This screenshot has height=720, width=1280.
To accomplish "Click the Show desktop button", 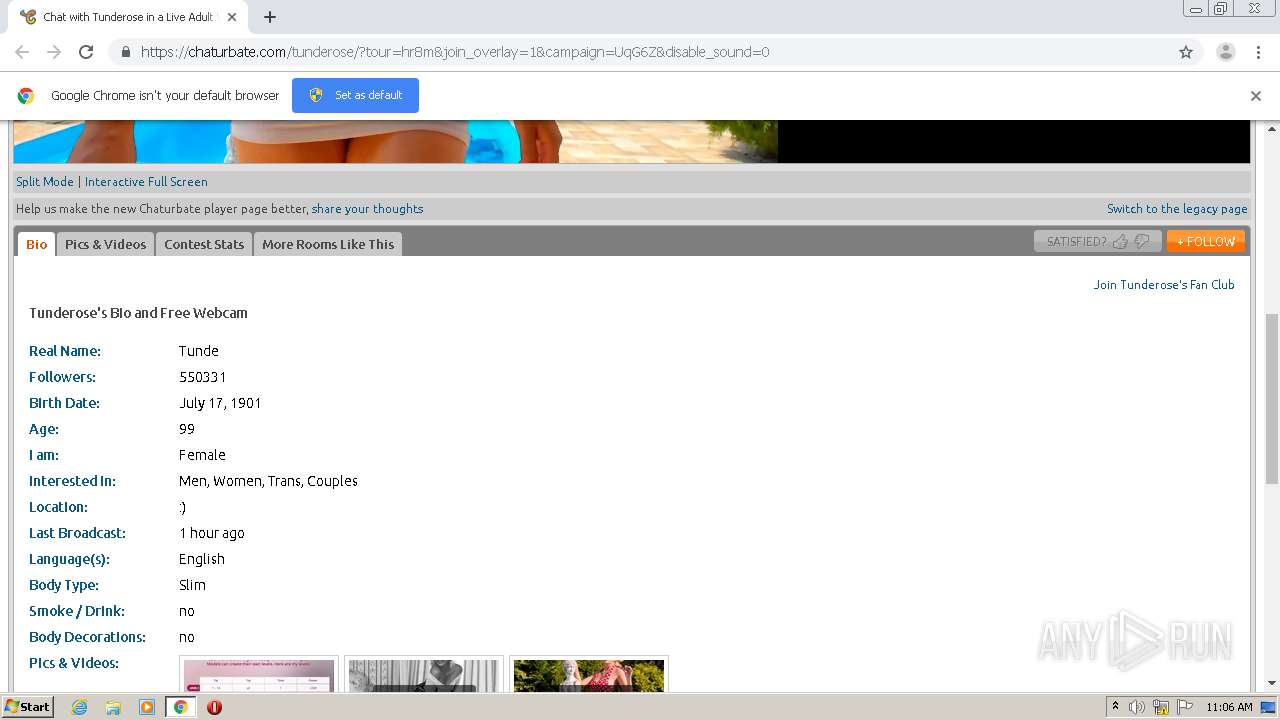I will tap(1269, 707).
